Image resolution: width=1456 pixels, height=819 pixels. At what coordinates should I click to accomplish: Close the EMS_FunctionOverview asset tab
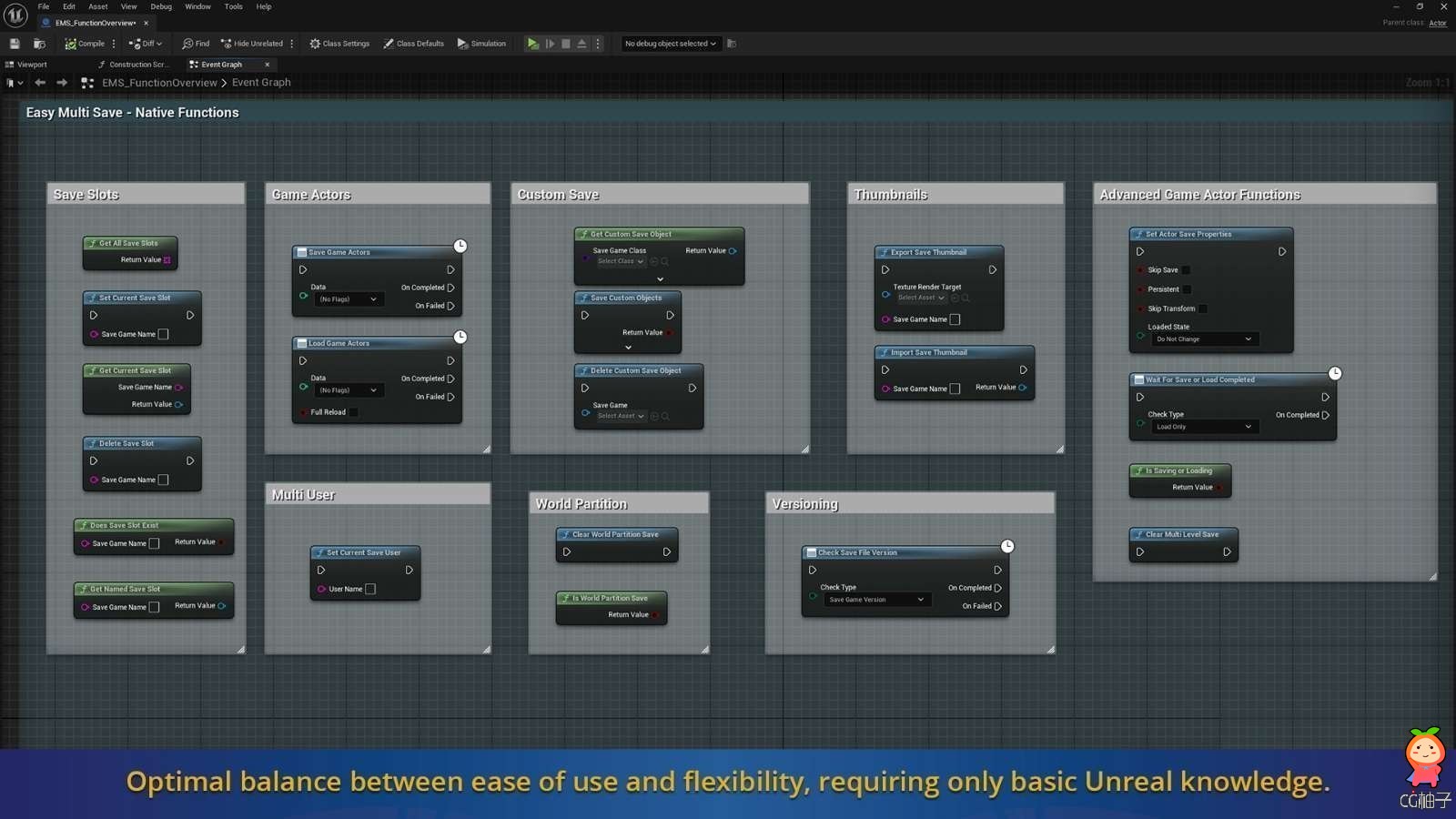(146, 23)
